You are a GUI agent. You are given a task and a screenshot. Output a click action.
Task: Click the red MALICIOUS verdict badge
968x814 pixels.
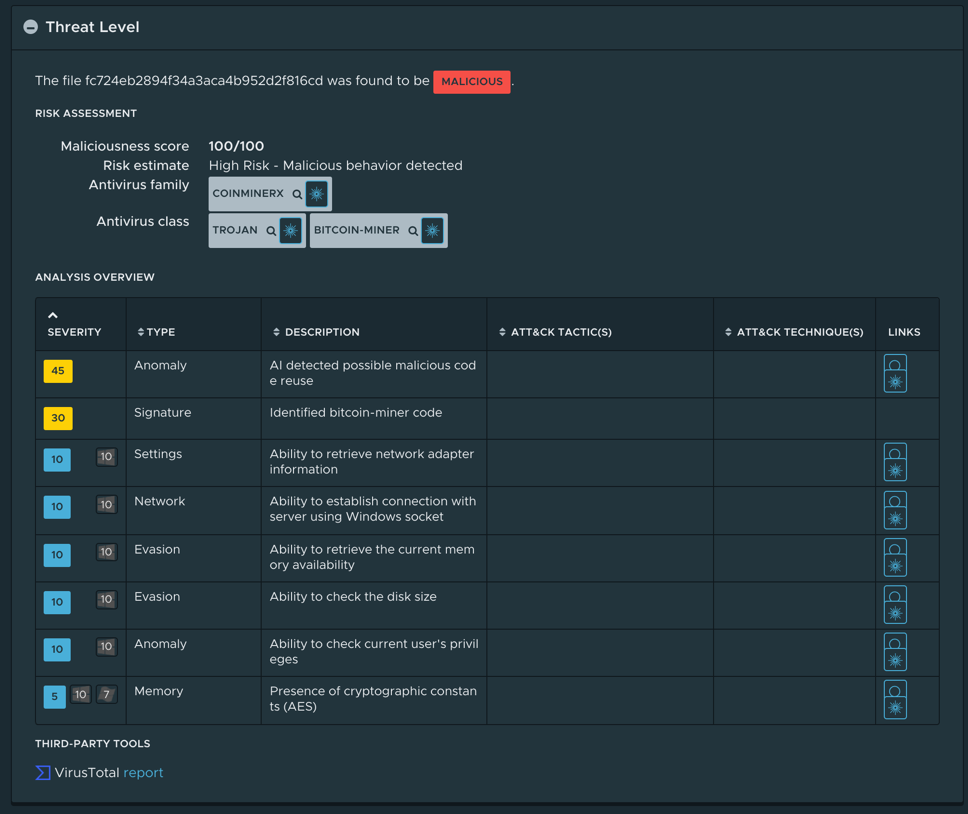[472, 82]
